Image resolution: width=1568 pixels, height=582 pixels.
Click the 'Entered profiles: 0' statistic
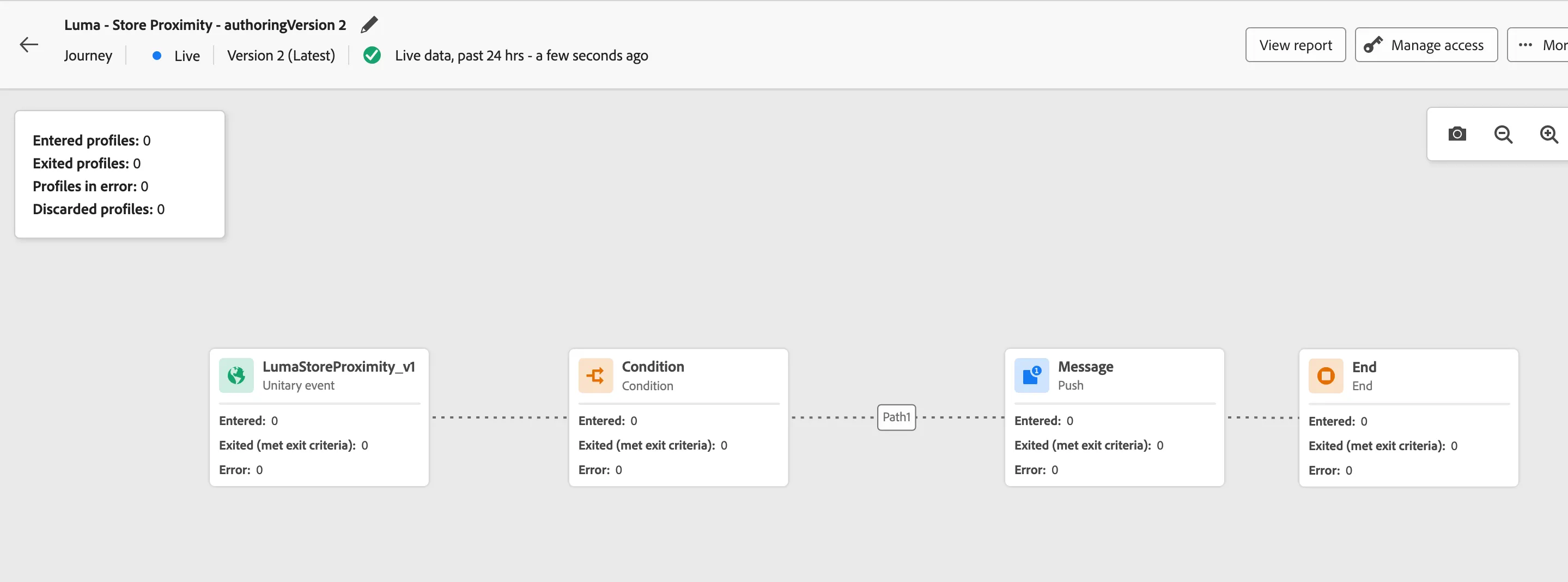pyautogui.click(x=92, y=141)
